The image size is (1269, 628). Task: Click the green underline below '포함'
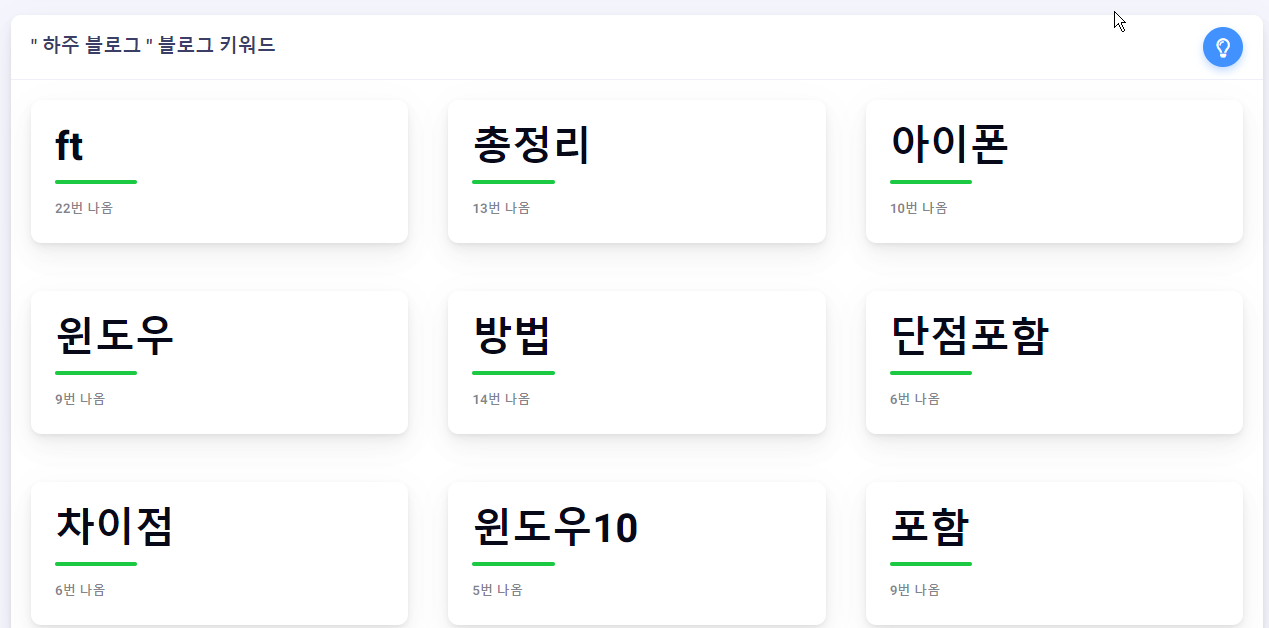tap(930, 564)
